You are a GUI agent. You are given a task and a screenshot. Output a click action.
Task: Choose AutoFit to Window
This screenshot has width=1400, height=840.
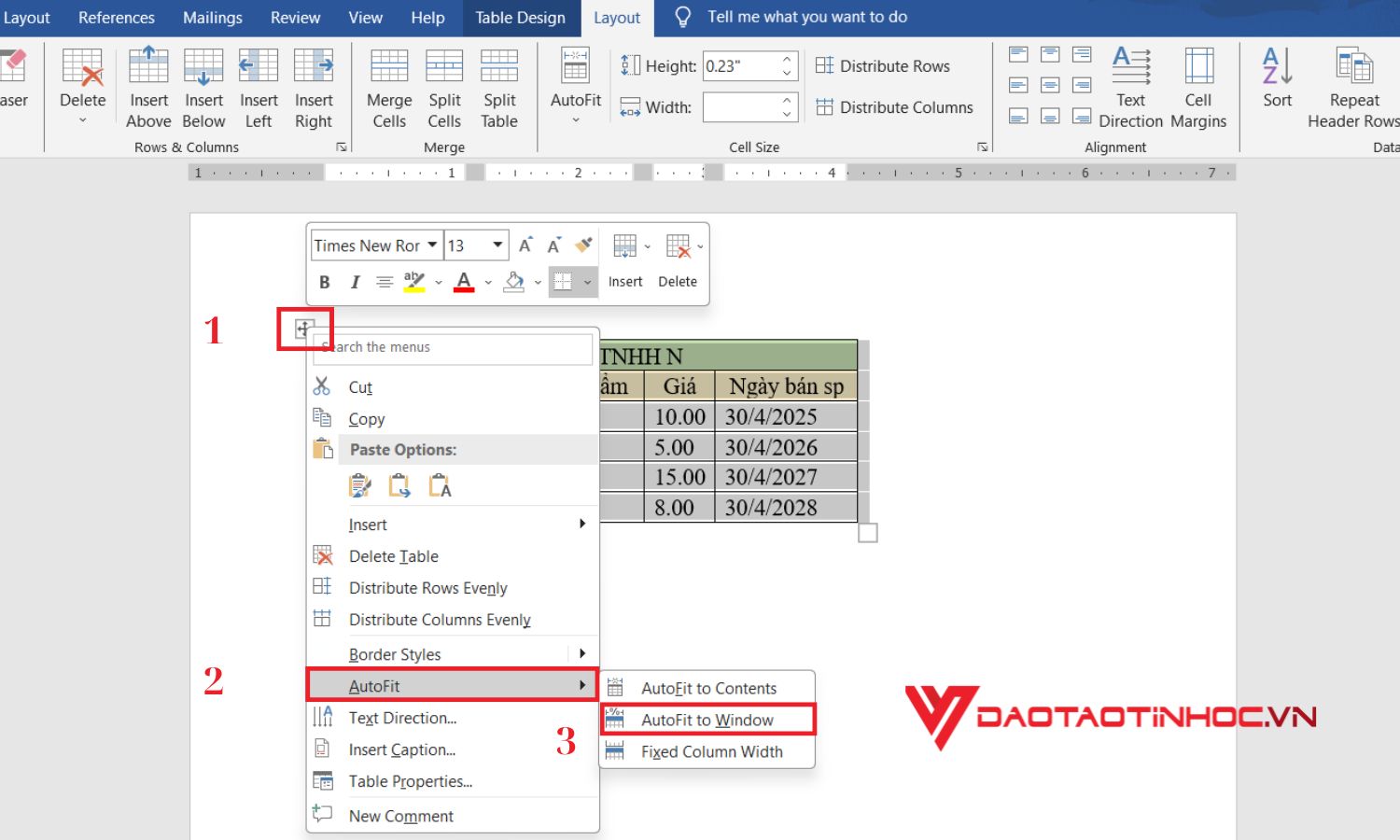pyautogui.click(x=707, y=720)
